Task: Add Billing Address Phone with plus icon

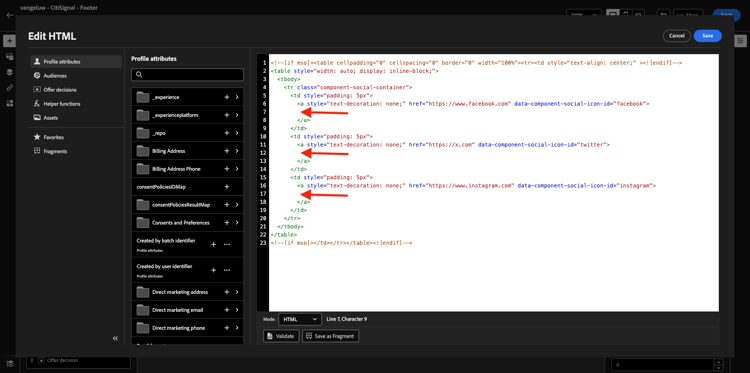Action: (227, 169)
